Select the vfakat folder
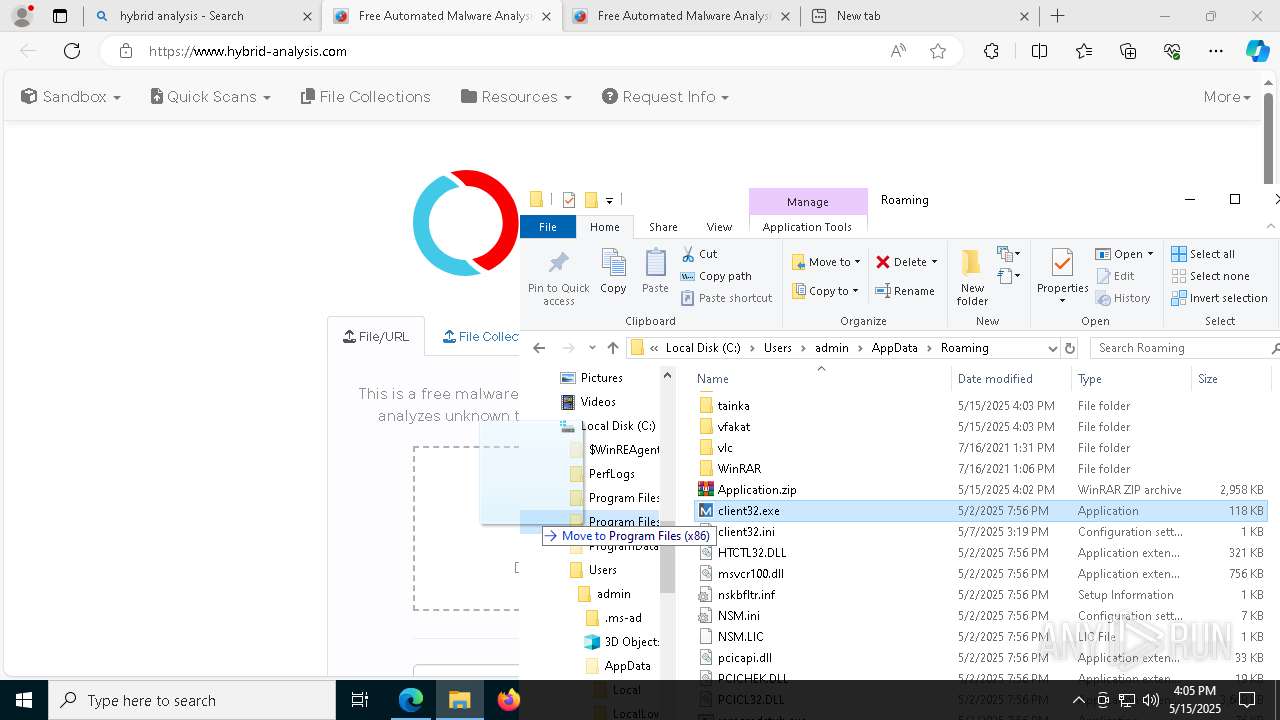 [x=734, y=427]
